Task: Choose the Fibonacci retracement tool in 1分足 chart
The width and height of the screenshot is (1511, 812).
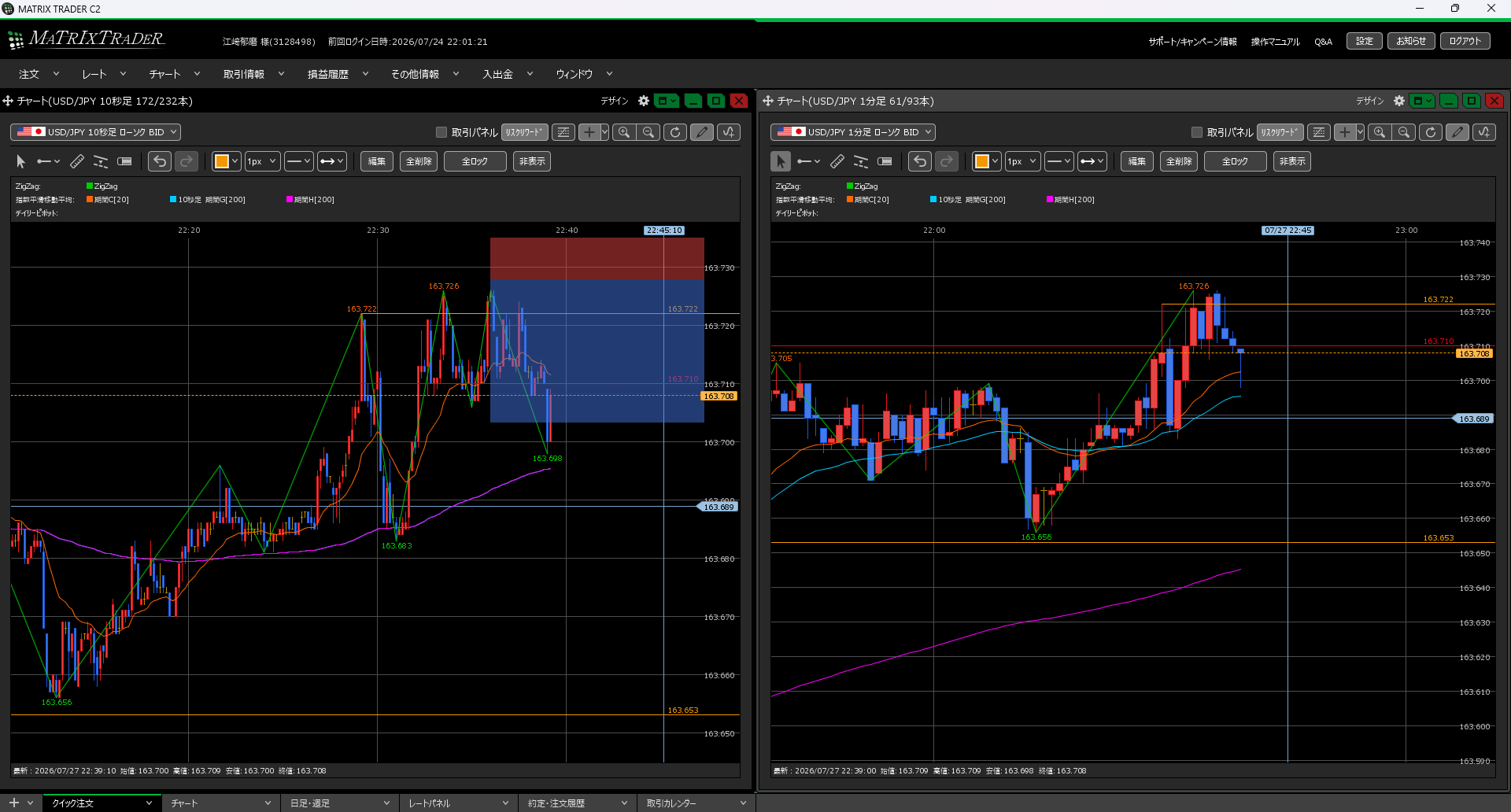Action: [x=861, y=161]
